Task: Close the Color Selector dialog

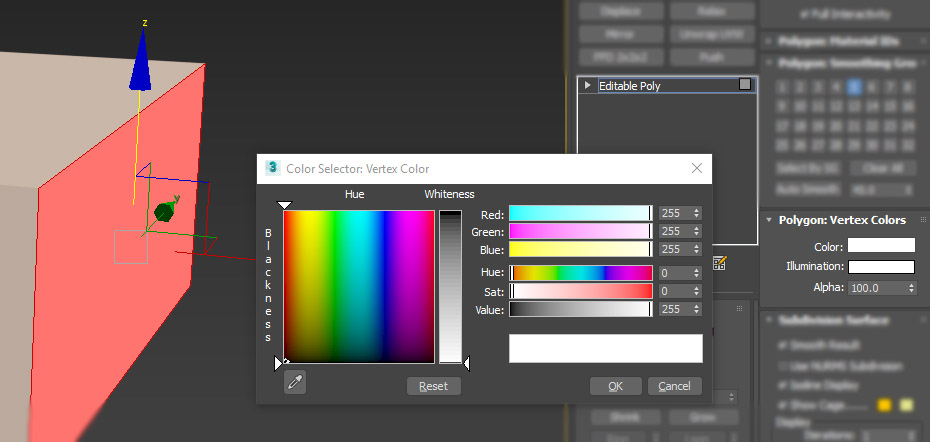Action: click(697, 168)
